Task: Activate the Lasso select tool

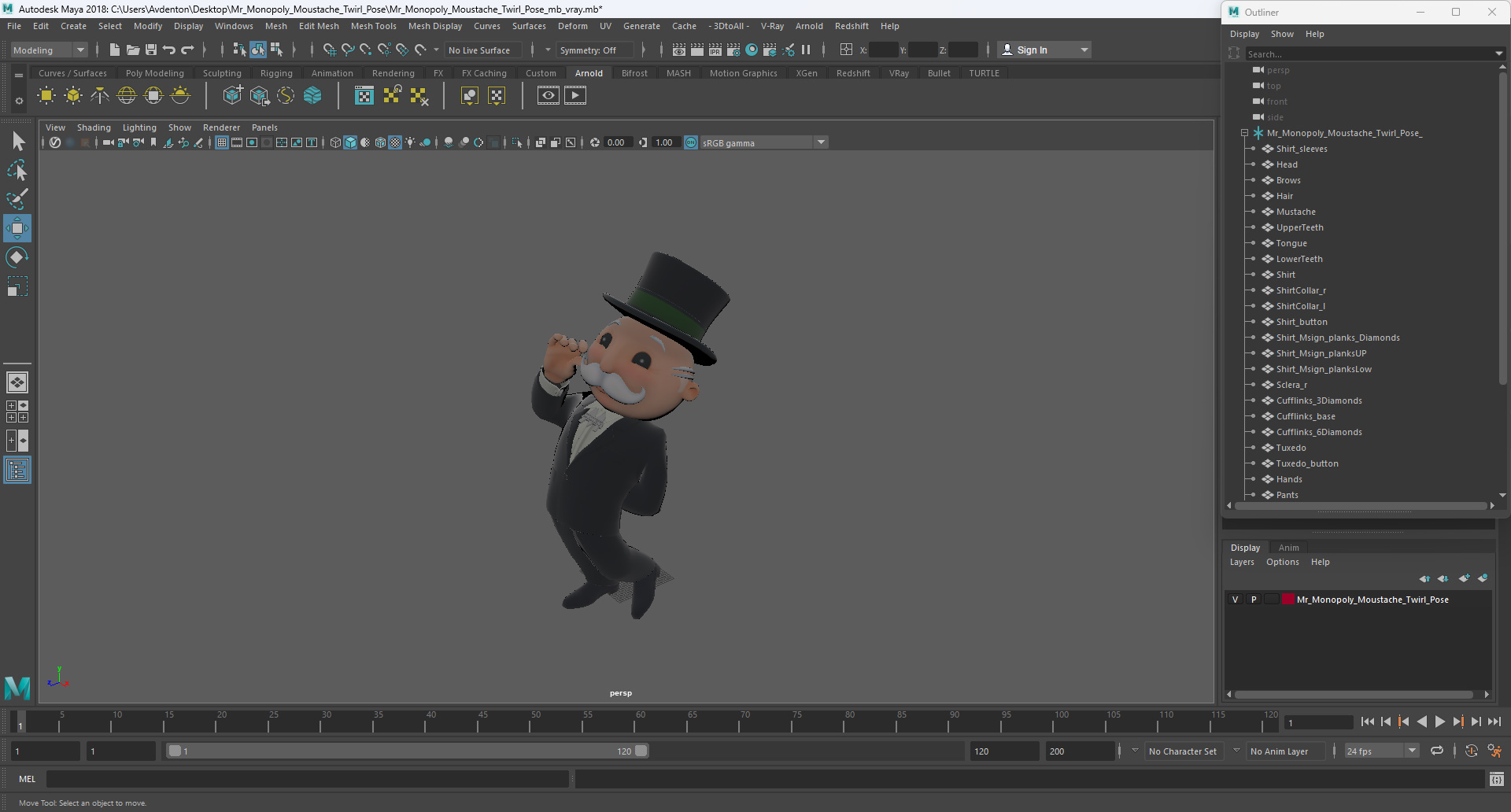Action: point(17,170)
